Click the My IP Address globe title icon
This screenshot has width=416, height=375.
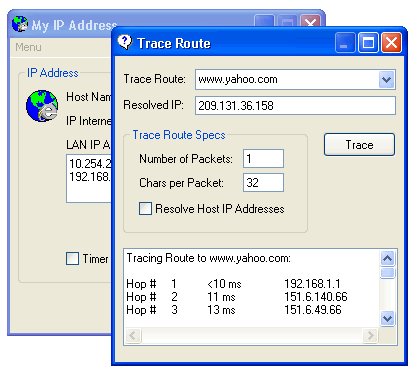(x=20, y=24)
